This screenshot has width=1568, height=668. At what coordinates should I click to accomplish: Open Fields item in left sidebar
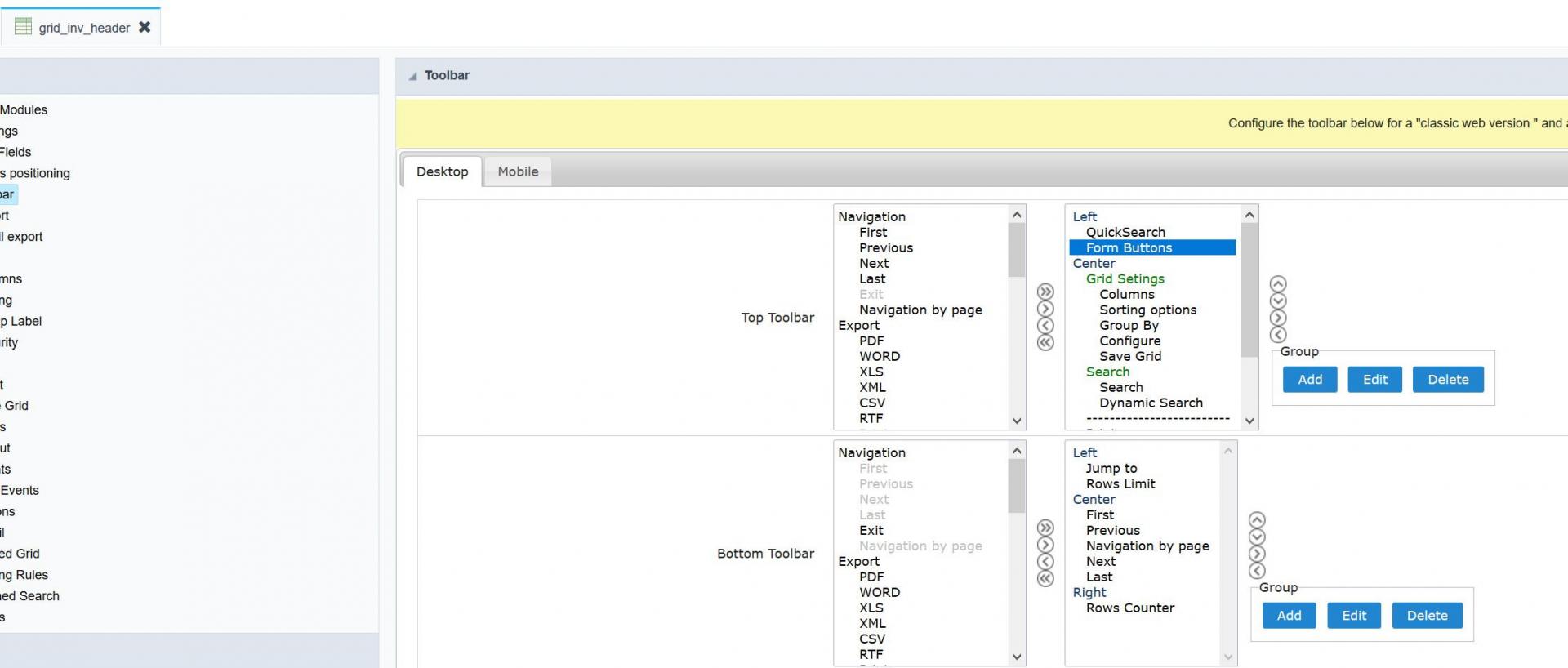(16, 152)
